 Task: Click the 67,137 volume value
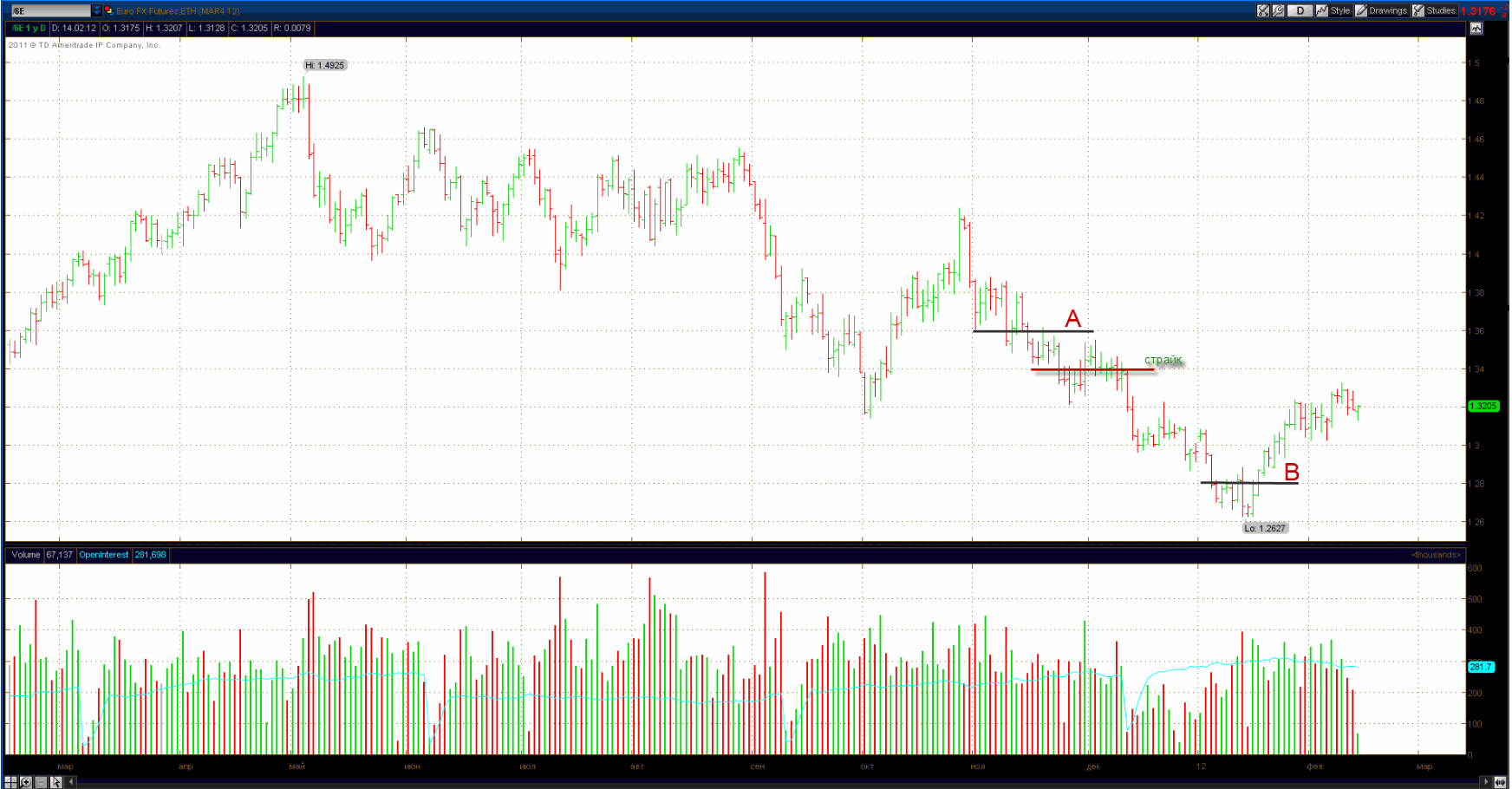(x=60, y=555)
